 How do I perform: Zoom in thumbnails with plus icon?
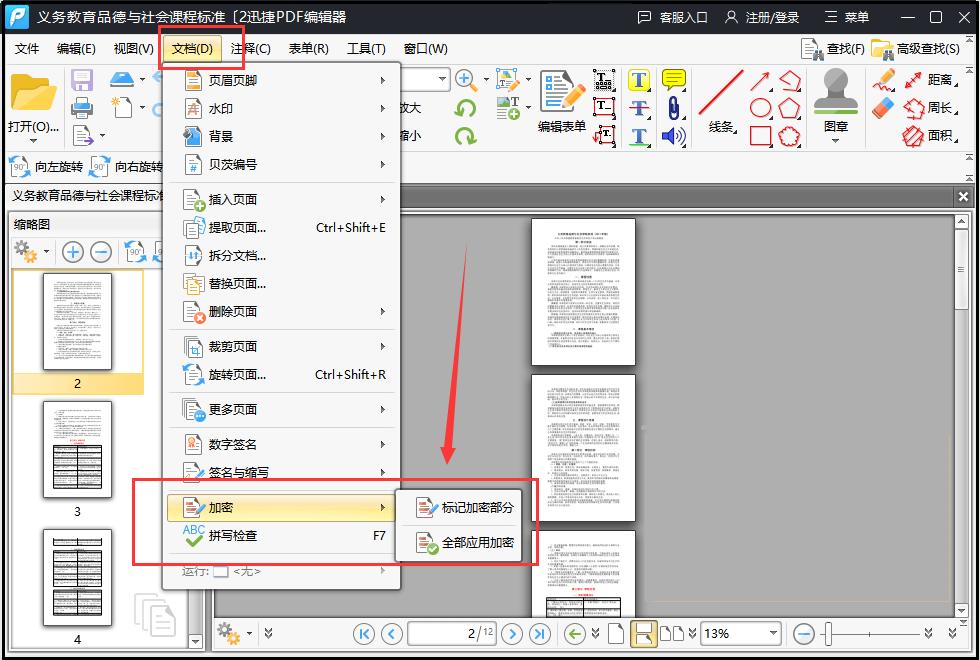click(x=72, y=252)
